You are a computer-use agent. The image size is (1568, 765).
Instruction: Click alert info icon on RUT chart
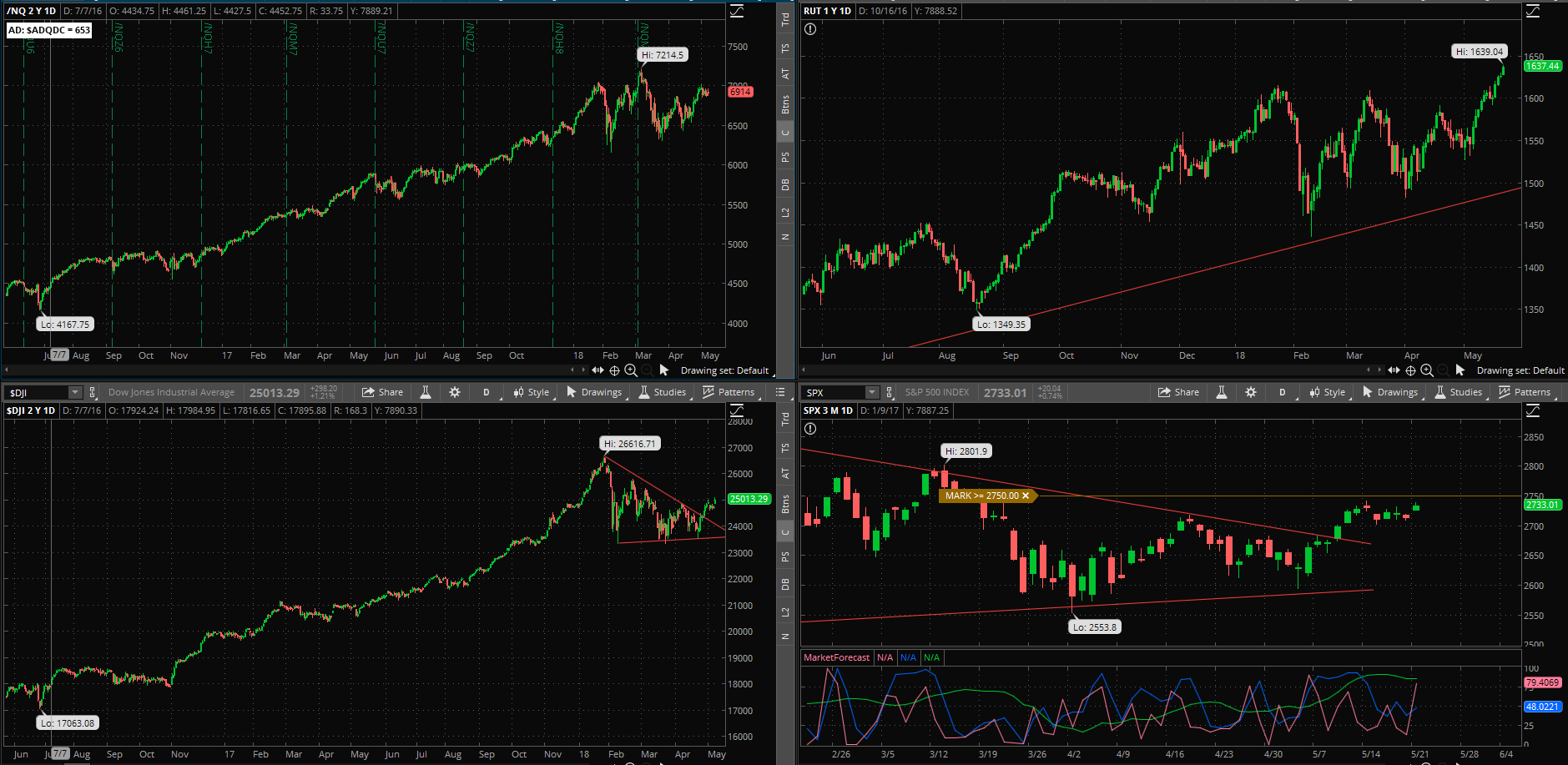pyautogui.click(x=810, y=29)
